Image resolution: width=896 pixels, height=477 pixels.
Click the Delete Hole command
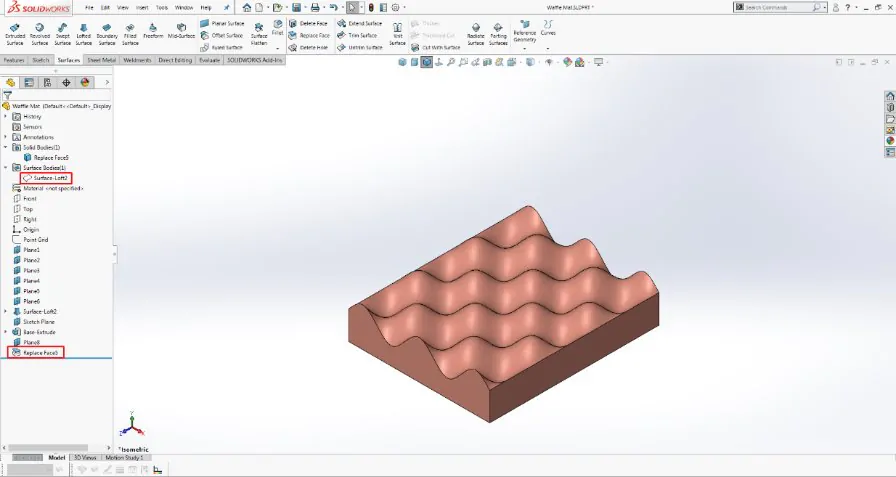pos(309,47)
